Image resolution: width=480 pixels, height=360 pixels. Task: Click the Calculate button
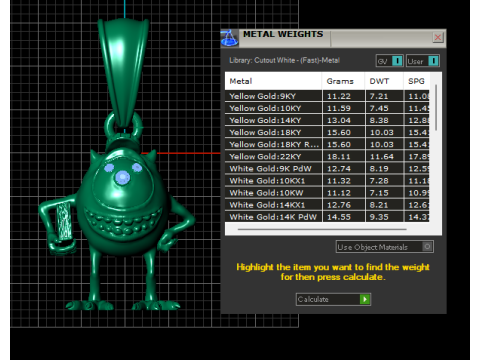pyautogui.click(x=333, y=299)
